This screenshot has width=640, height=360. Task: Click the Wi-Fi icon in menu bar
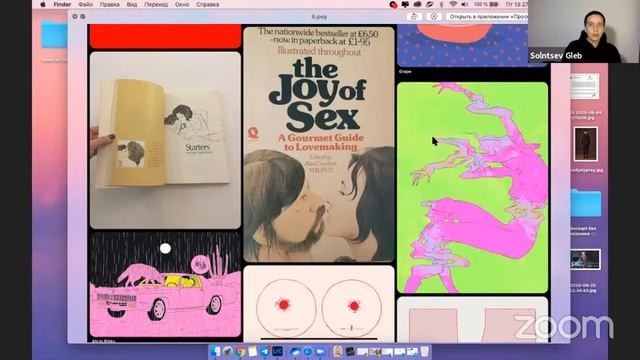(453, 4)
